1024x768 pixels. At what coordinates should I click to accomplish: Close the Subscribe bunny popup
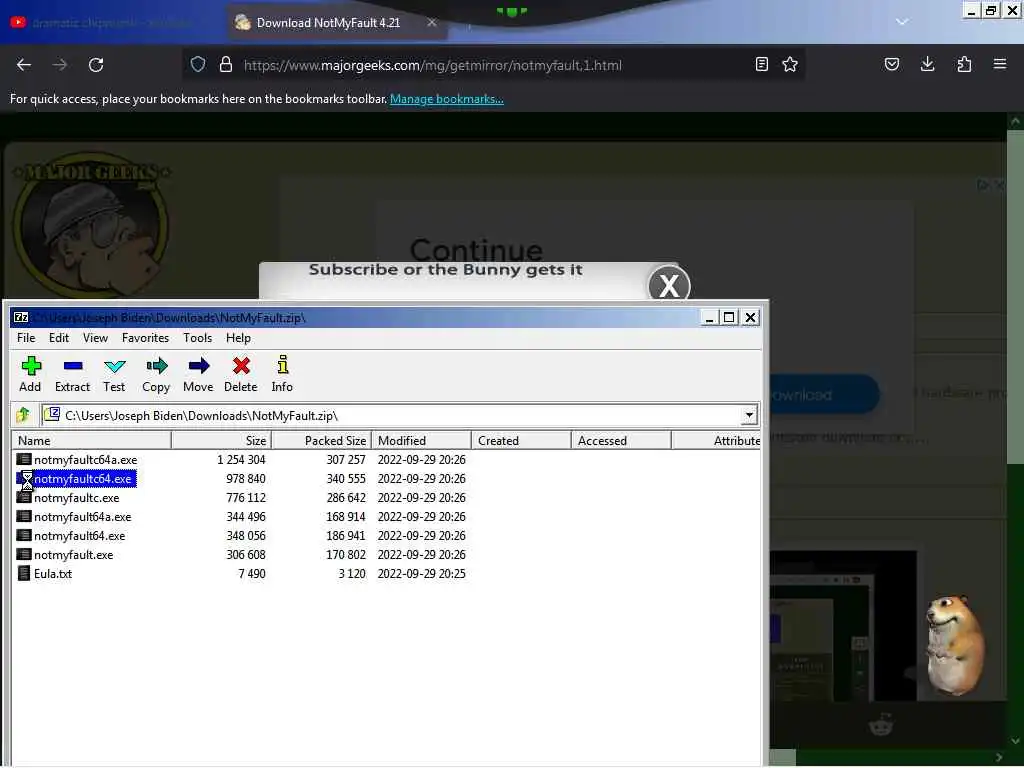[669, 285]
